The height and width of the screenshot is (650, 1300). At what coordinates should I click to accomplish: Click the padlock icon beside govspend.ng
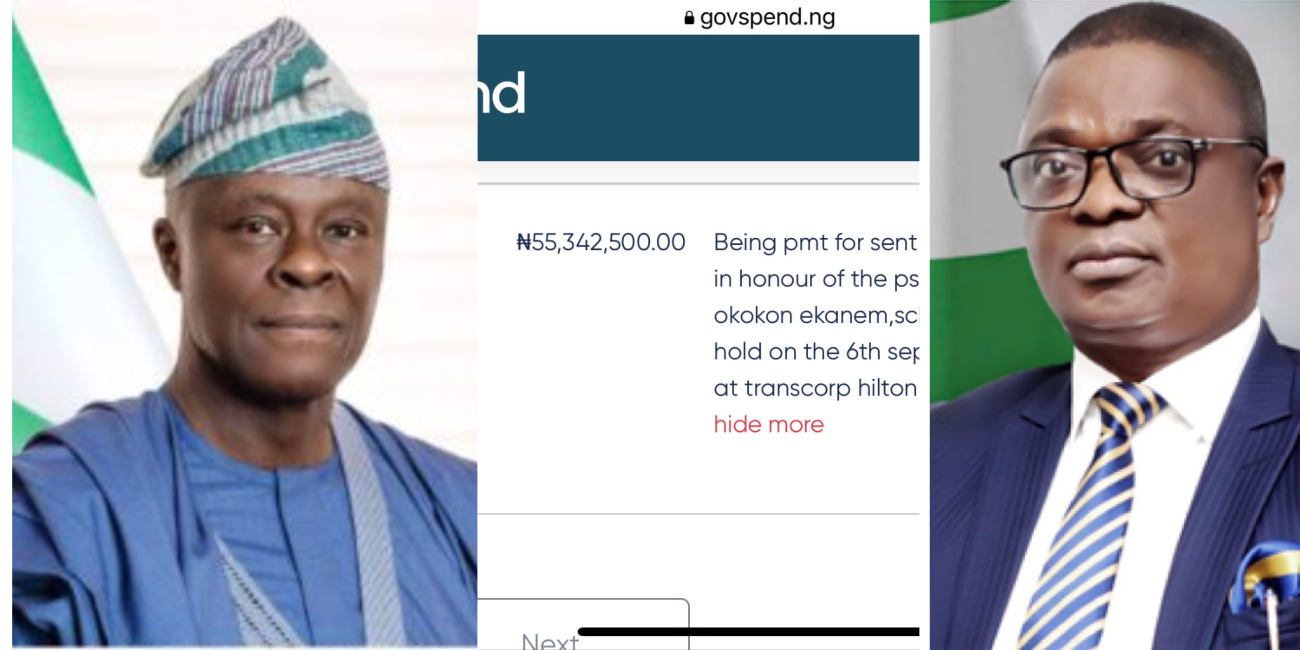click(688, 17)
